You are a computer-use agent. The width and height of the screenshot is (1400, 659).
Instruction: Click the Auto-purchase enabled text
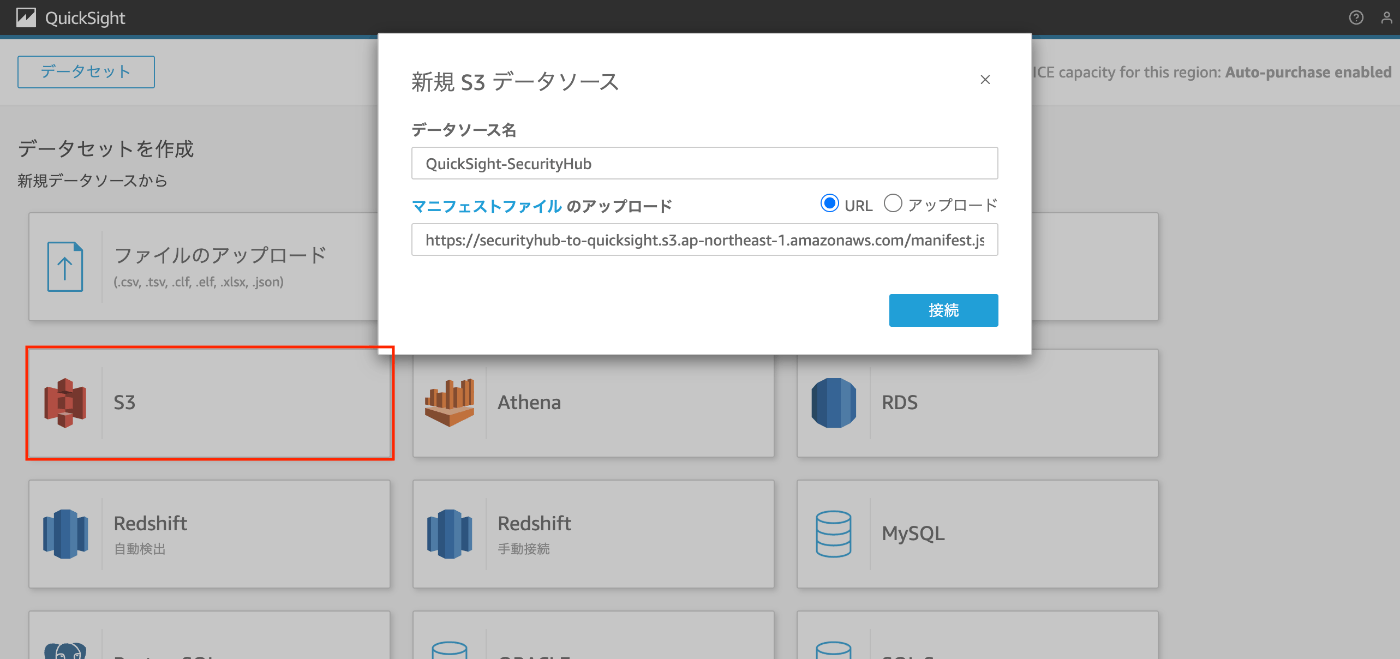tap(1308, 72)
